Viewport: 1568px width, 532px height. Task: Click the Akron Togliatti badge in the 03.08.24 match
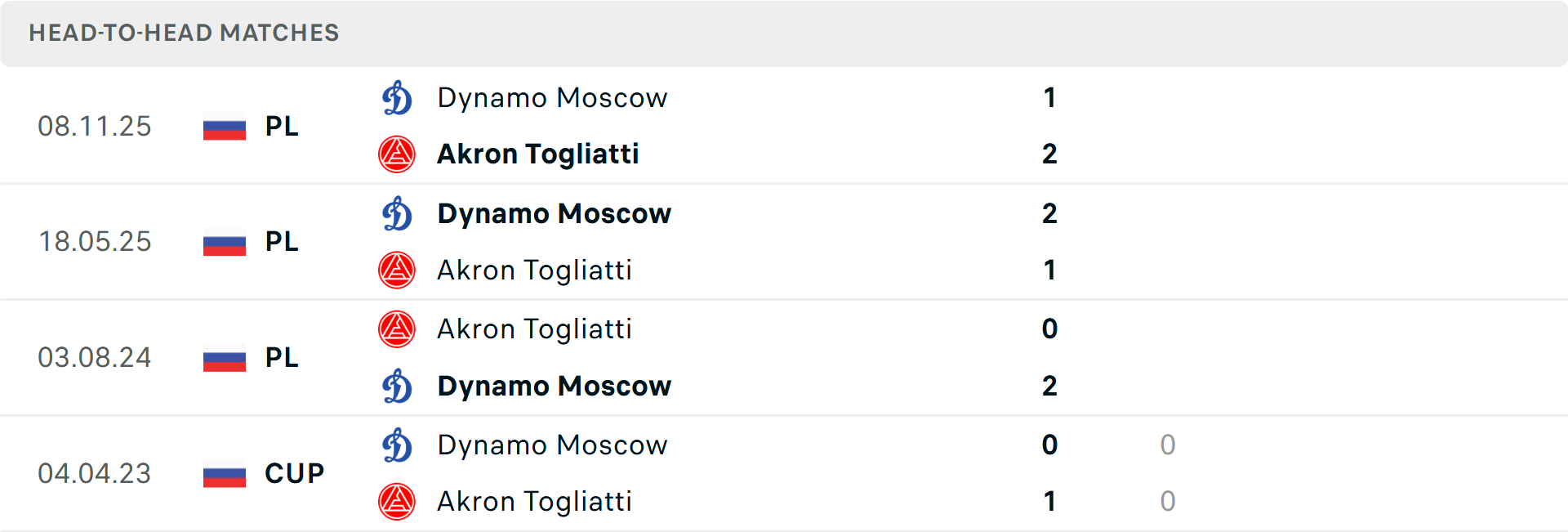(397, 329)
